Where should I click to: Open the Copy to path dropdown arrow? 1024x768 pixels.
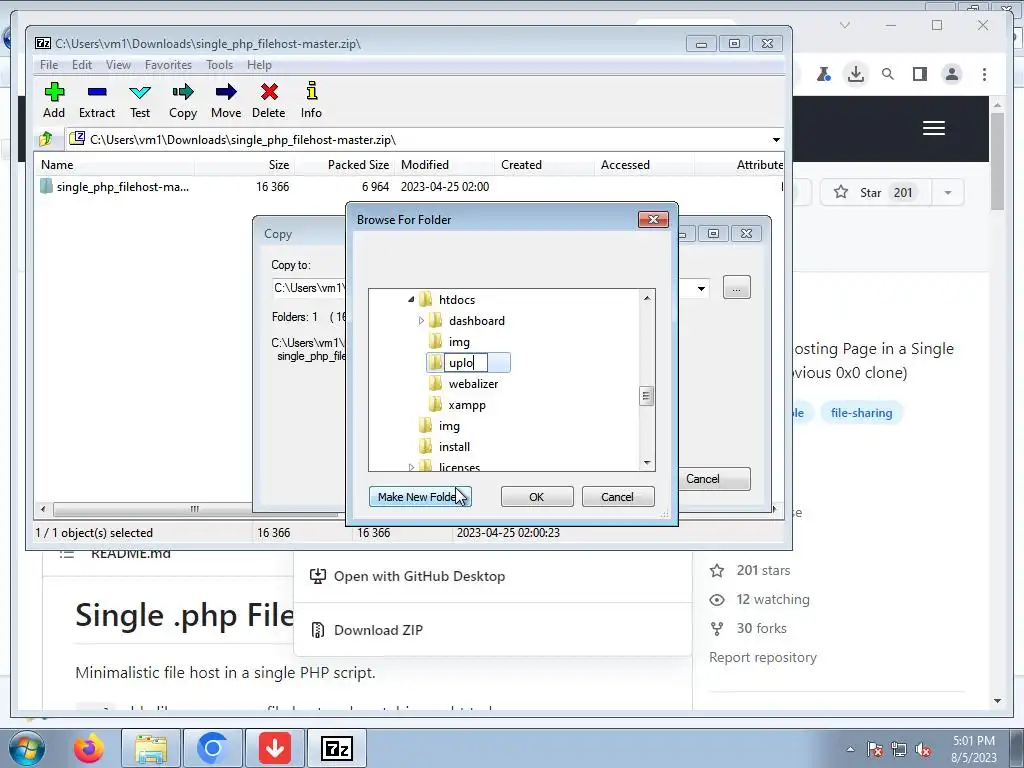[701, 288]
